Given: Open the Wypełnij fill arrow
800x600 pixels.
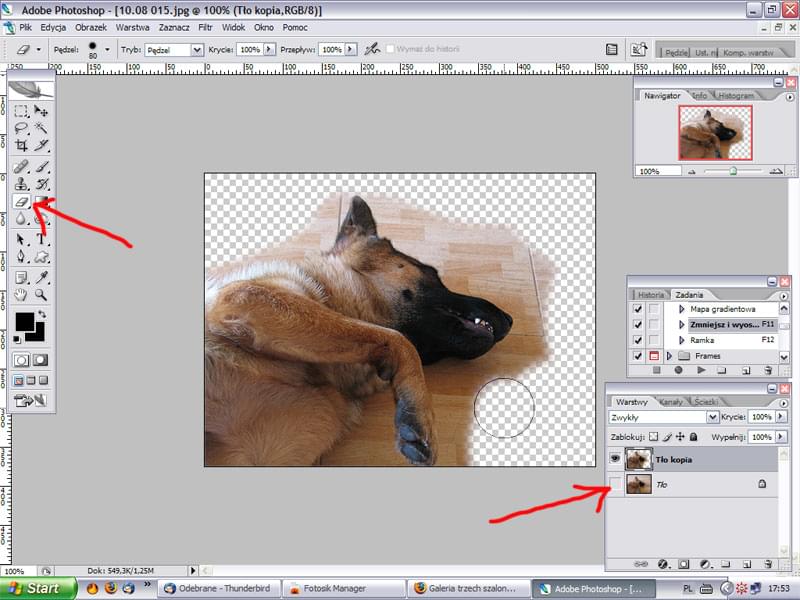Looking at the screenshot, I should click(x=781, y=437).
